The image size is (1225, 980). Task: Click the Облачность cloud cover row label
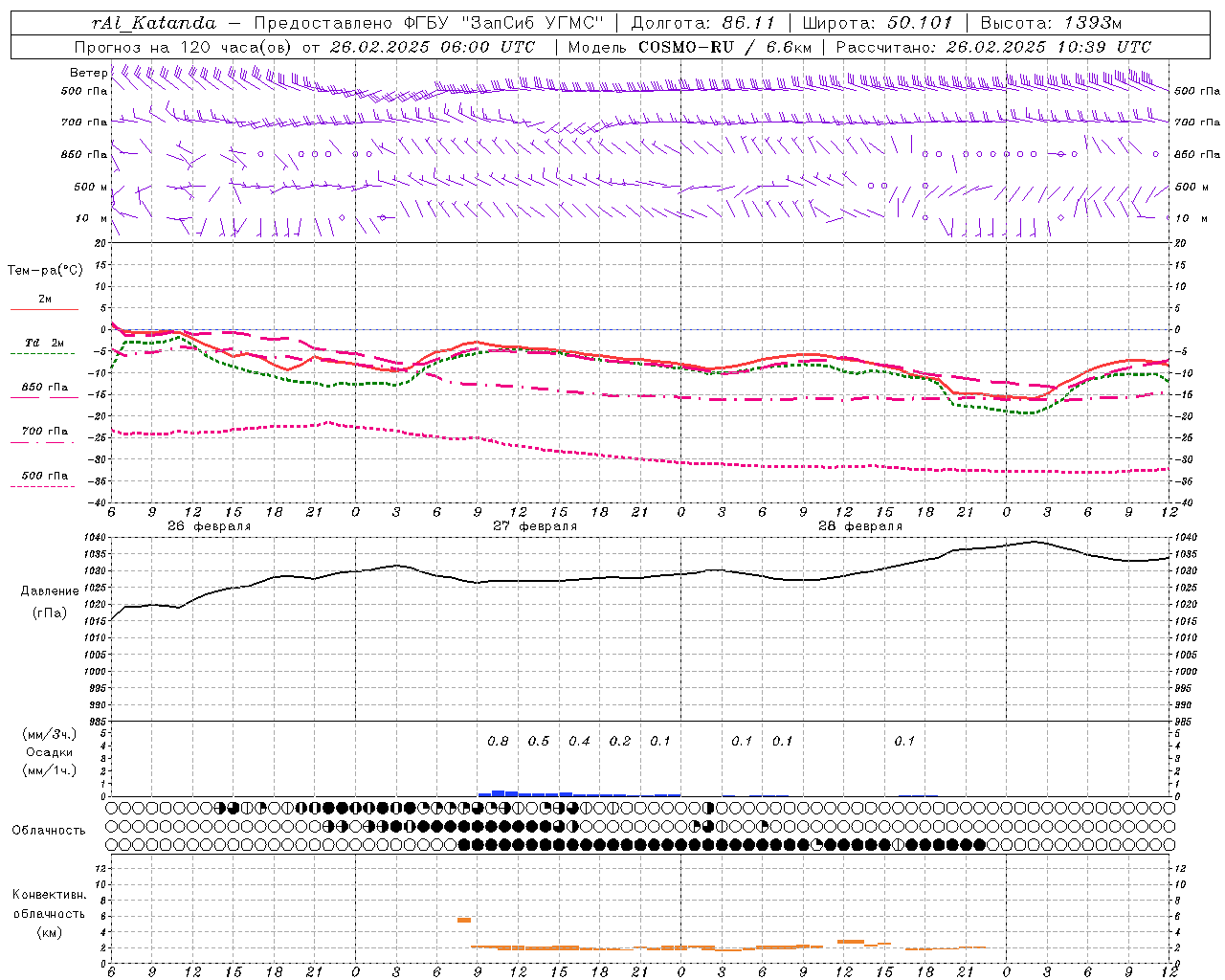tap(49, 830)
